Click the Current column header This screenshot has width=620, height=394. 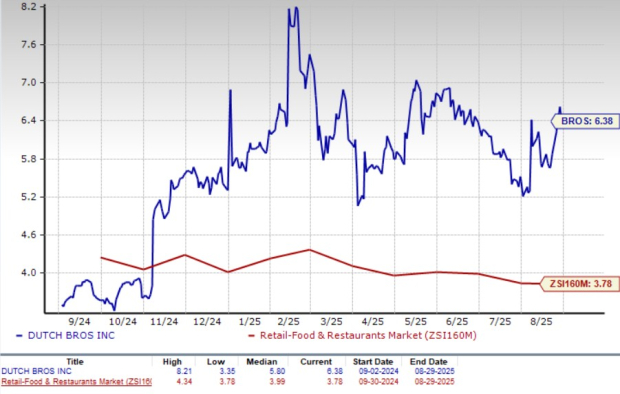click(x=316, y=362)
